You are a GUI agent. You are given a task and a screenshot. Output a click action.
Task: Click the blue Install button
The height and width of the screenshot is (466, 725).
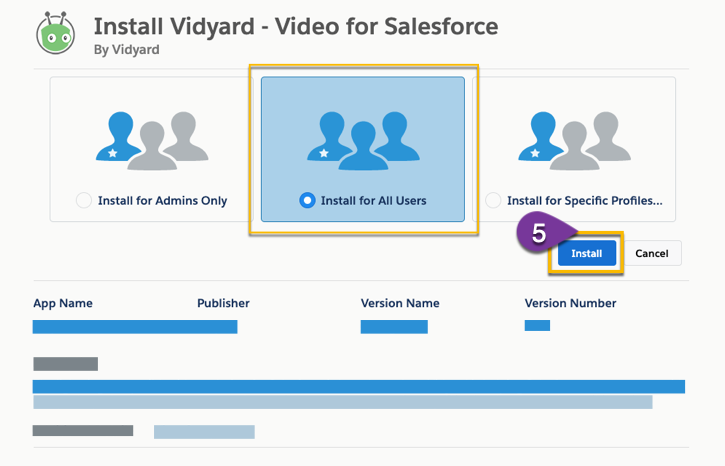[587, 253]
